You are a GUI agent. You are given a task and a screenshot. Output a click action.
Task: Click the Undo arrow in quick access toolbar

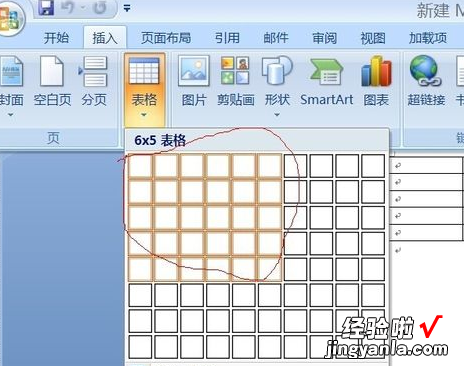pyautogui.click(x=68, y=7)
